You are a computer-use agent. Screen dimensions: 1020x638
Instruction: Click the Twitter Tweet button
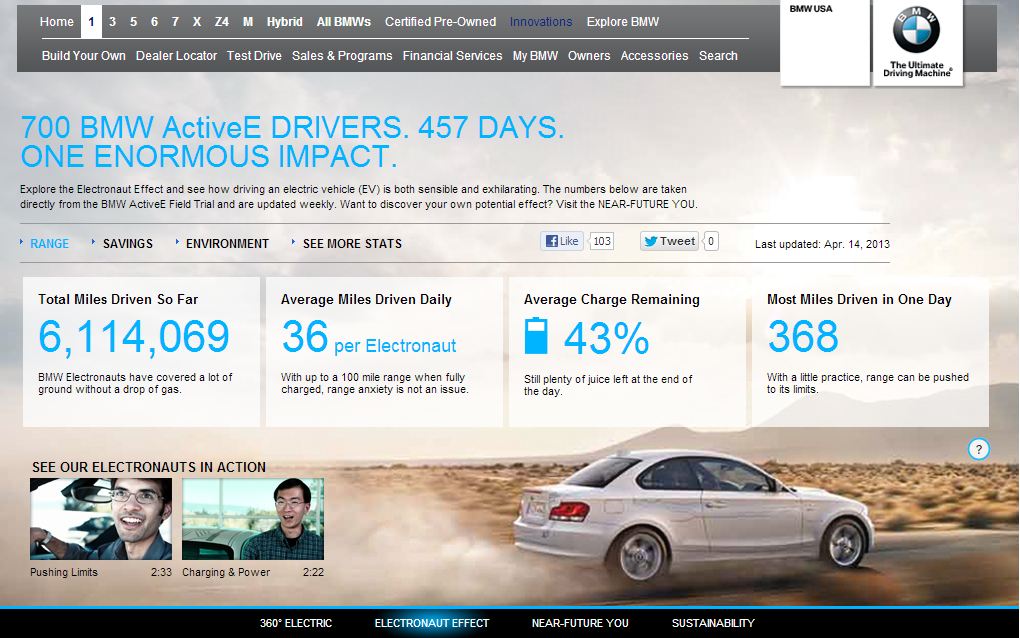(670, 241)
